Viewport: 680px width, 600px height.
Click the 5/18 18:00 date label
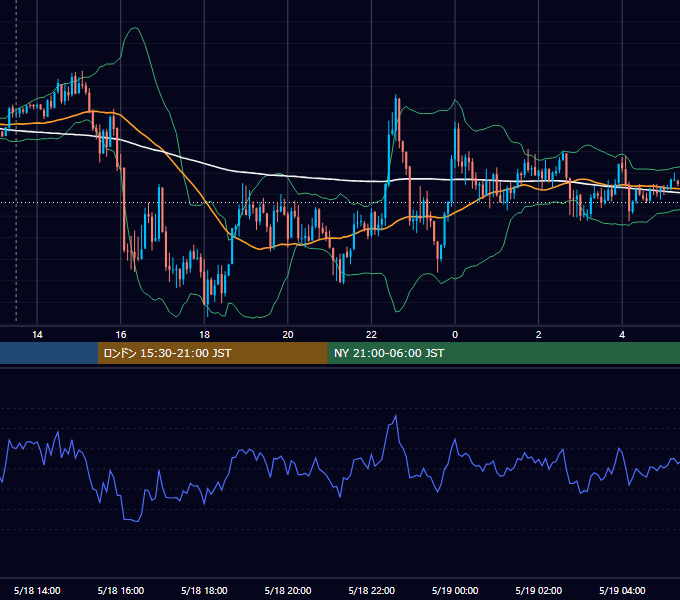pos(204,590)
